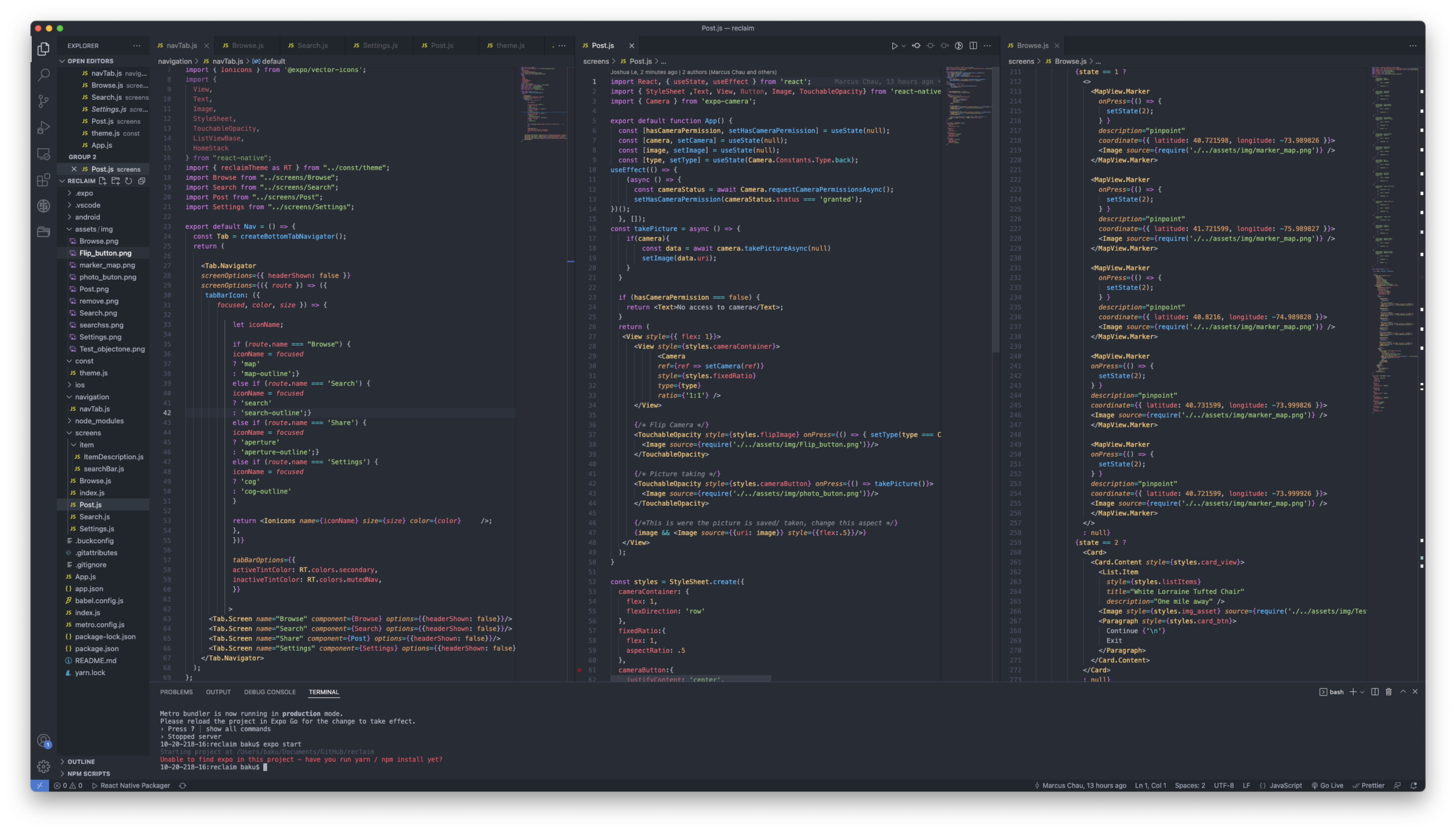Open the Extensions view in activity bar
Screen dimensions: 1456x832
tap(43, 180)
